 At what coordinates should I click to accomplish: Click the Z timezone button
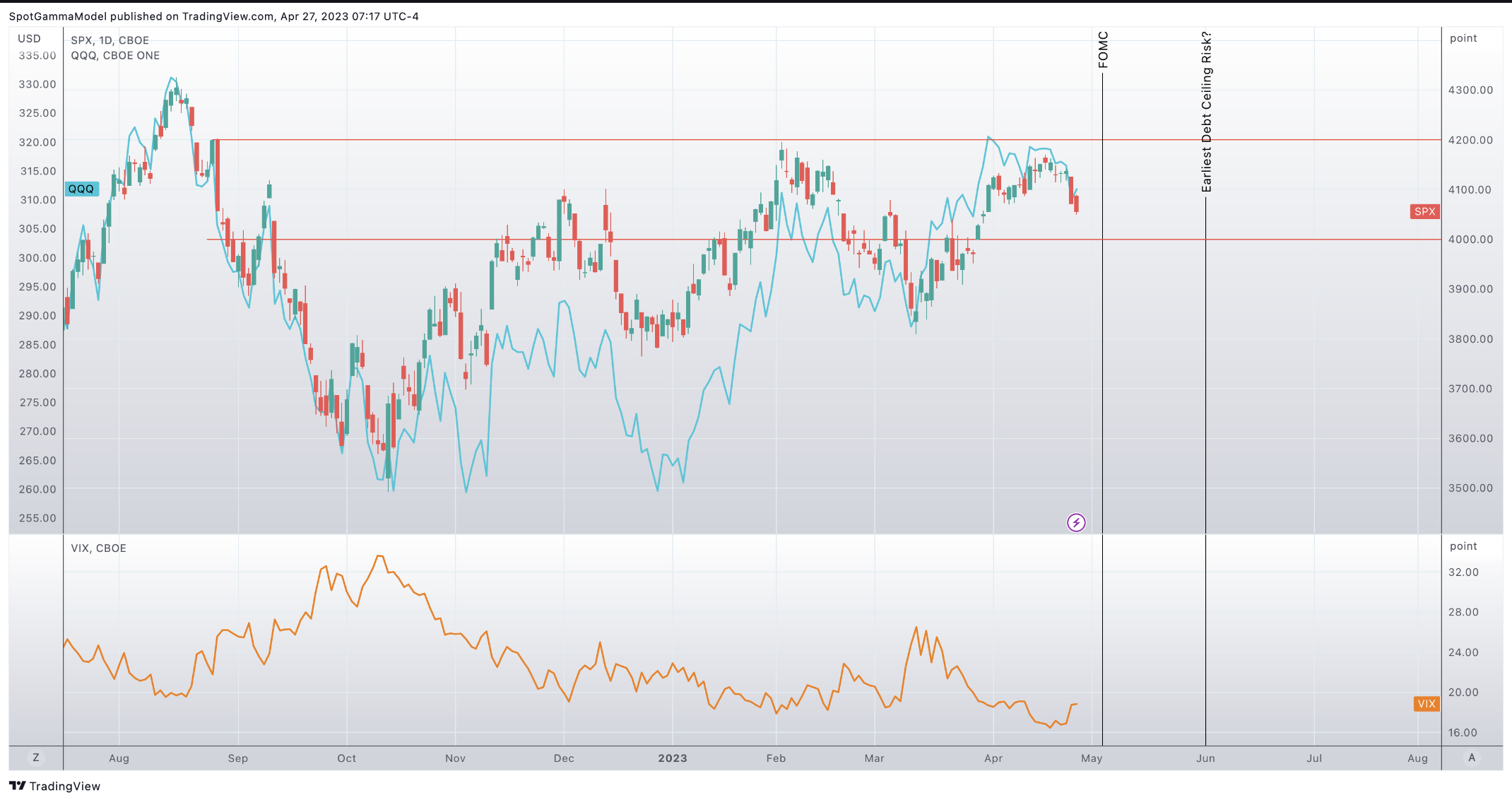(x=36, y=758)
